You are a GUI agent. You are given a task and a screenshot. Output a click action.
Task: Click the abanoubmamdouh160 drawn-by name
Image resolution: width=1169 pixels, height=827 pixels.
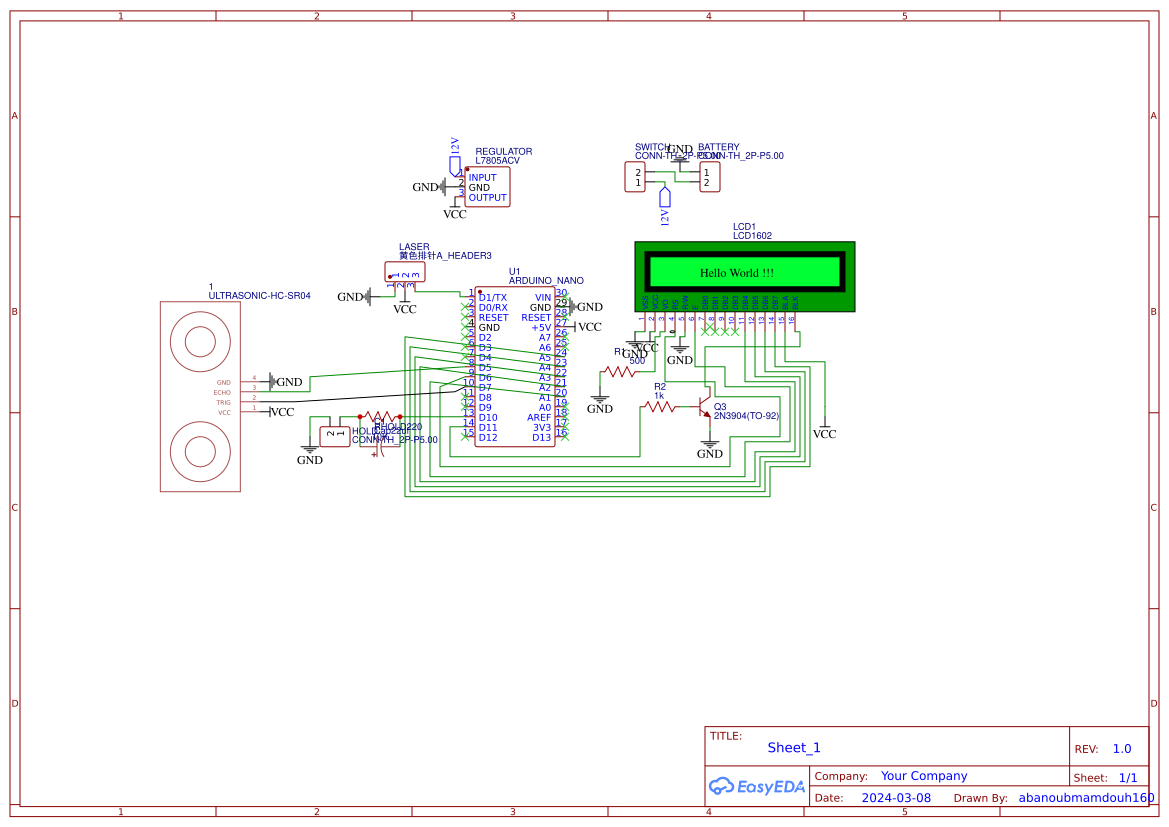pyautogui.click(x=1085, y=797)
